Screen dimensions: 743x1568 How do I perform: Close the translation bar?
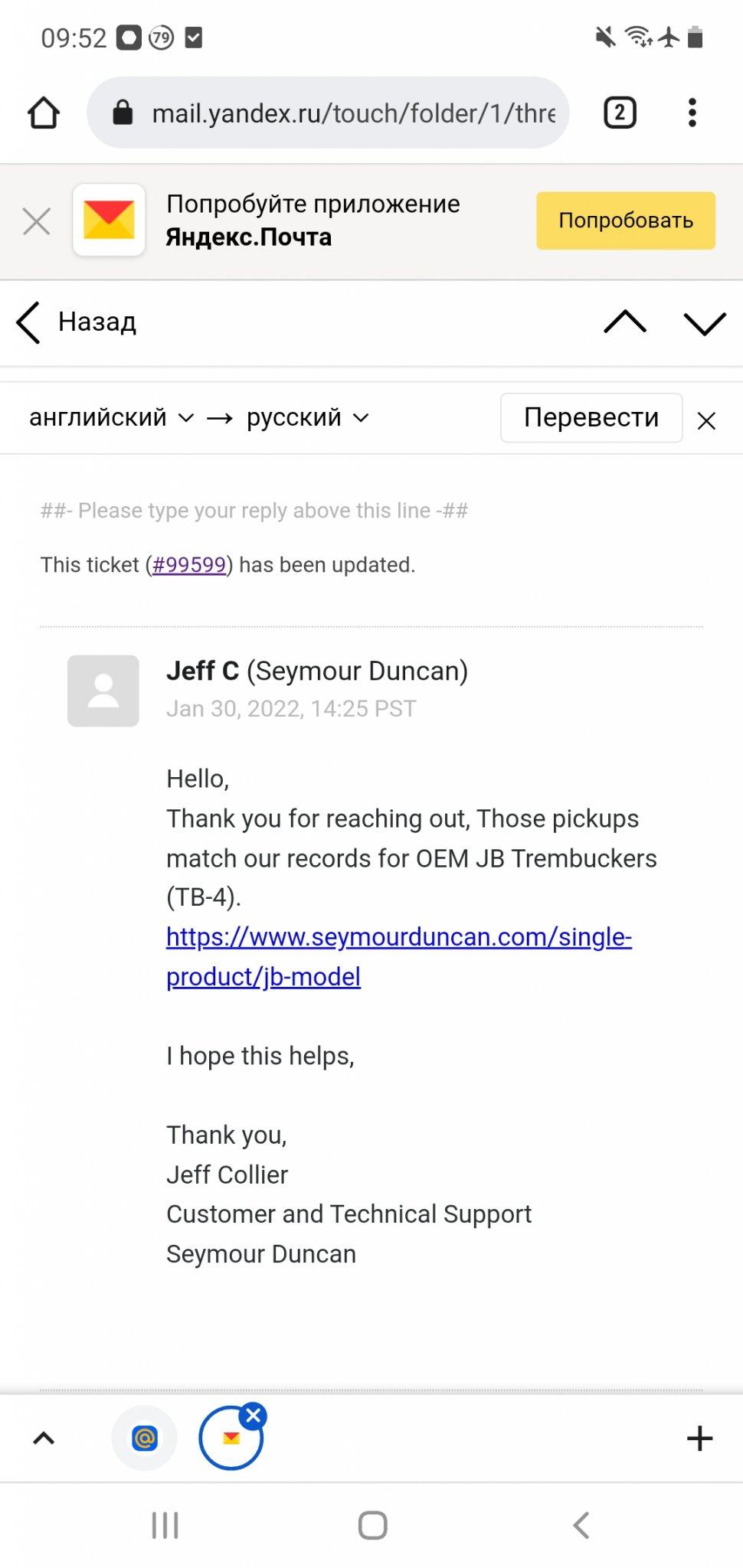pyautogui.click(x=706, y=420)
